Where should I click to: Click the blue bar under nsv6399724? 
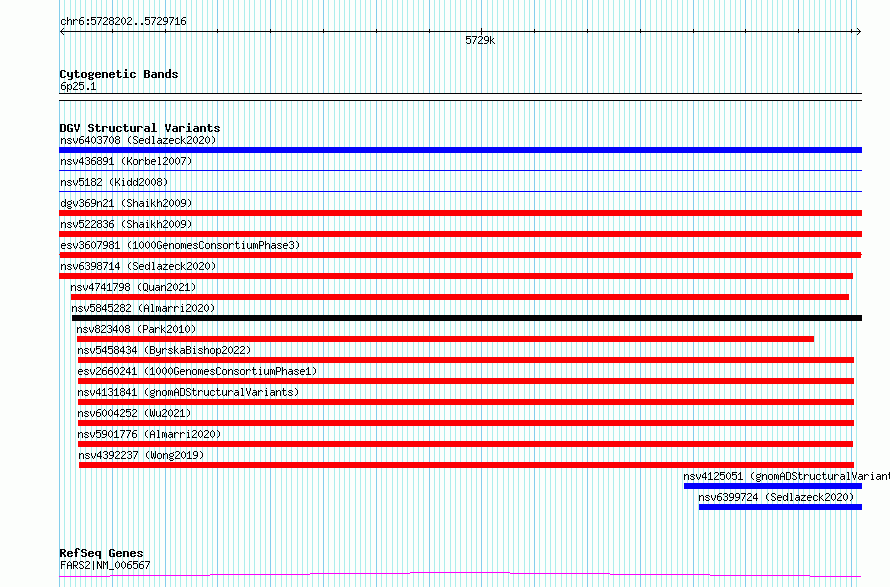(x=780, y=507)
